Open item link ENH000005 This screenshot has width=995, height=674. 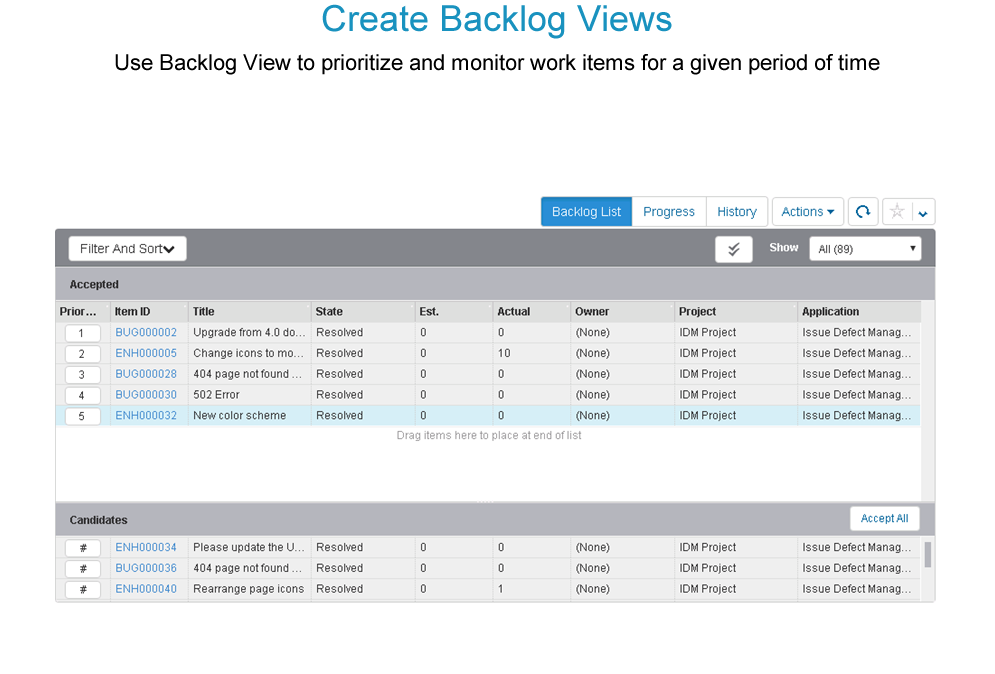point(146,353)
